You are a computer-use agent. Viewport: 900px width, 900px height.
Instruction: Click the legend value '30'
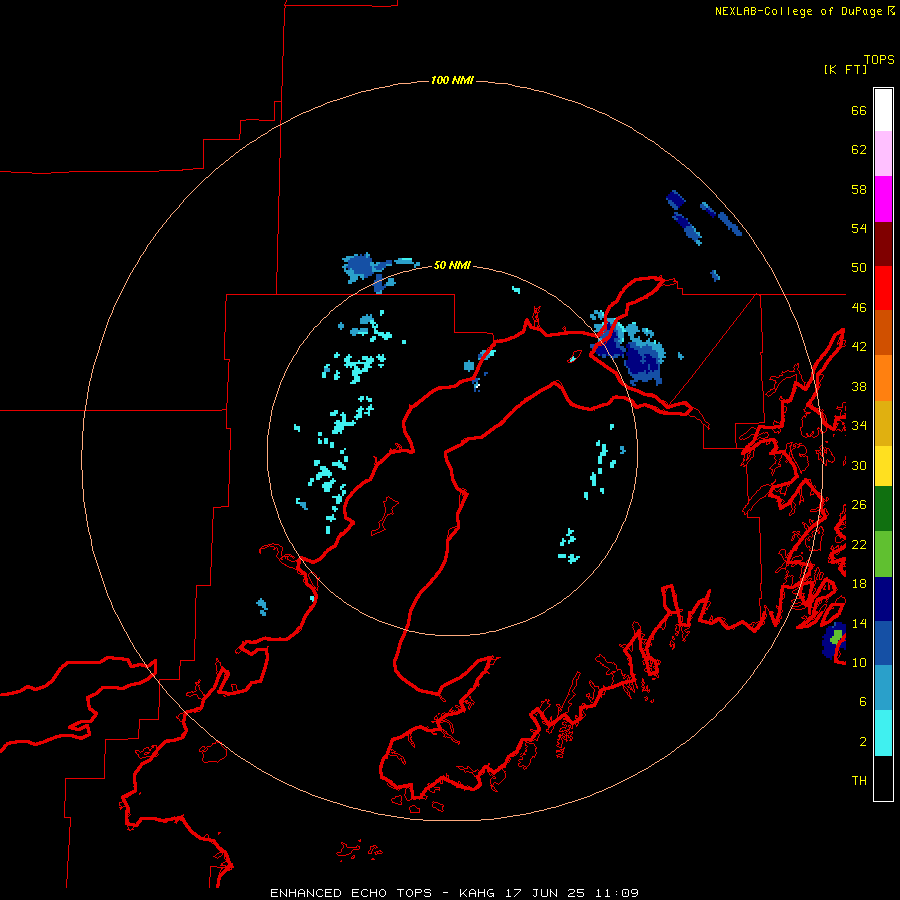point(859,465)
